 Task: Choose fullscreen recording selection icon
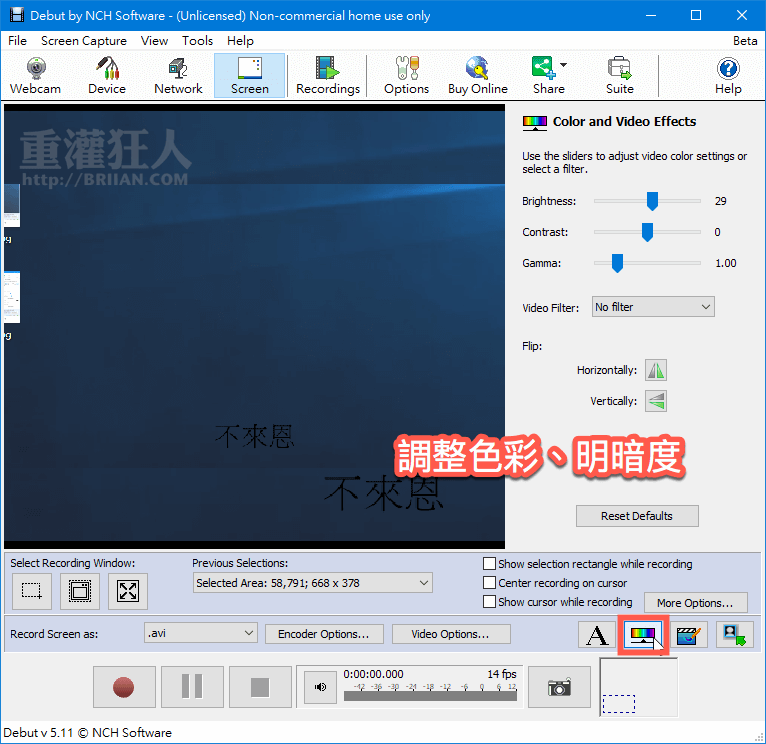pos(127,591)
